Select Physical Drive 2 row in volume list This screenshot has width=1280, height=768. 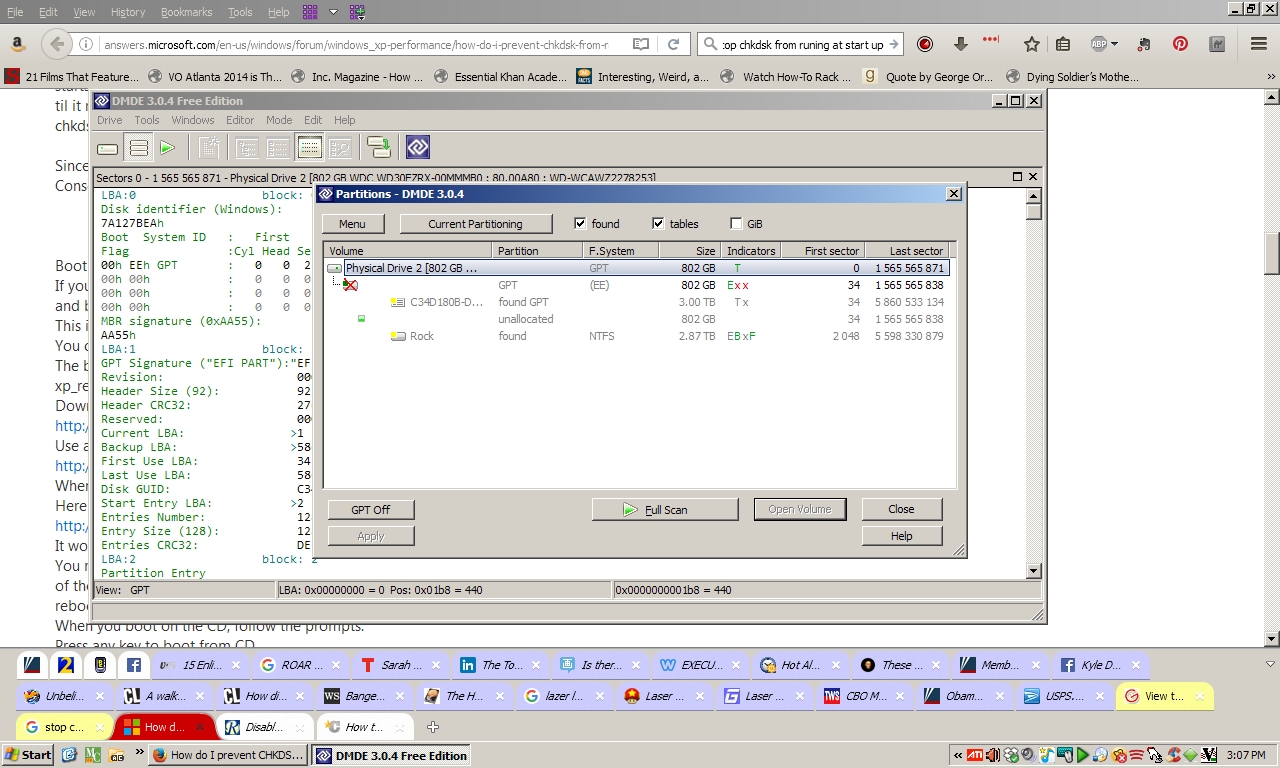click(636, 268)
